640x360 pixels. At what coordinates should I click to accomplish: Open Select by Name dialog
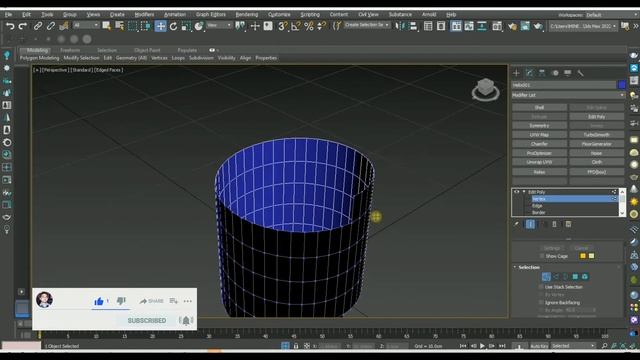click(x=120, y=26)
